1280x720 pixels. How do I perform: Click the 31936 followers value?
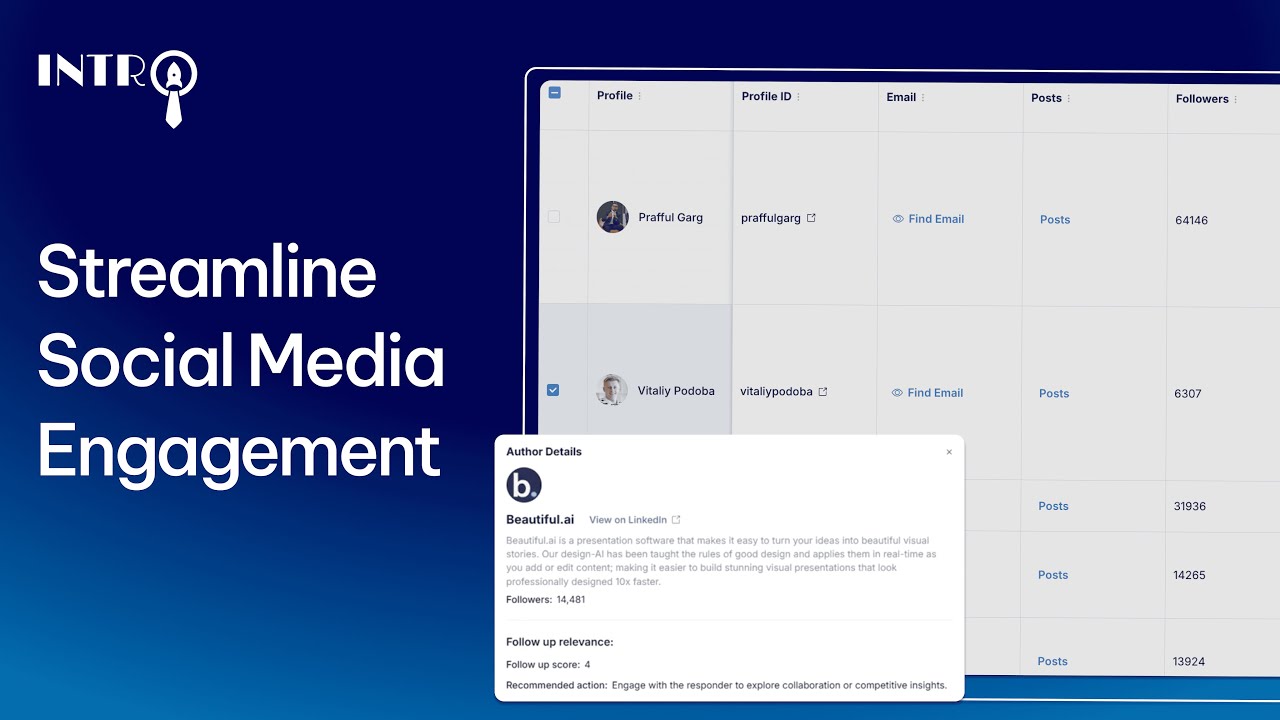1190,506
